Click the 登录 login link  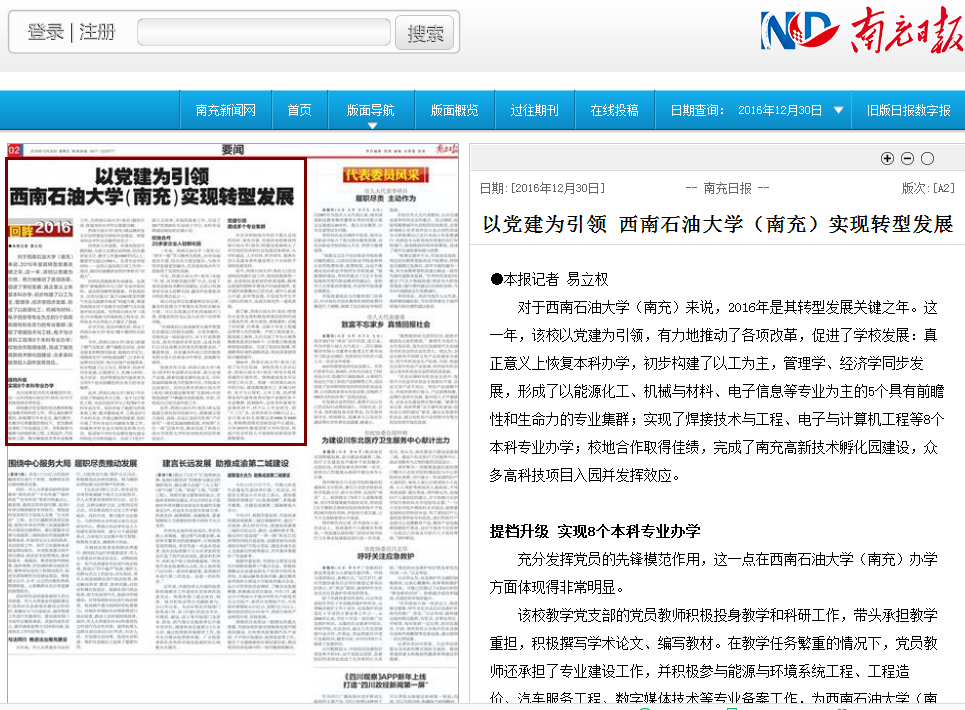click(x=46, y=32)
